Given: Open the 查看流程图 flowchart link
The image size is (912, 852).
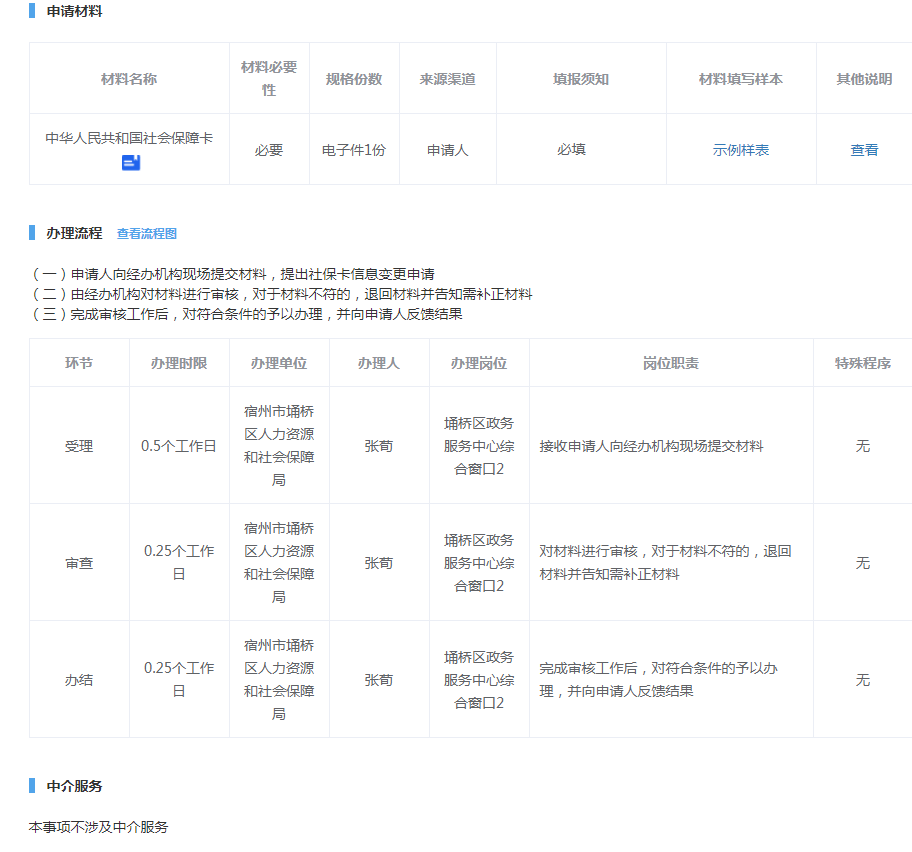Looking at the screenshot, I should click(147, 234).
